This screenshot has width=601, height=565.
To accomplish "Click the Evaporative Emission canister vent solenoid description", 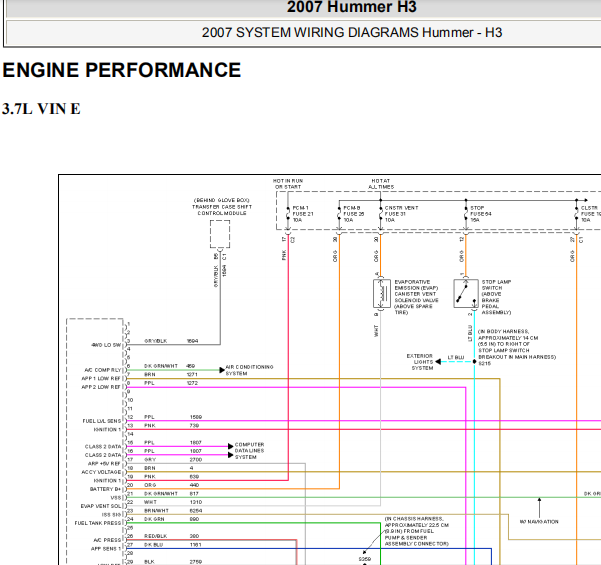I will (416, 297).
